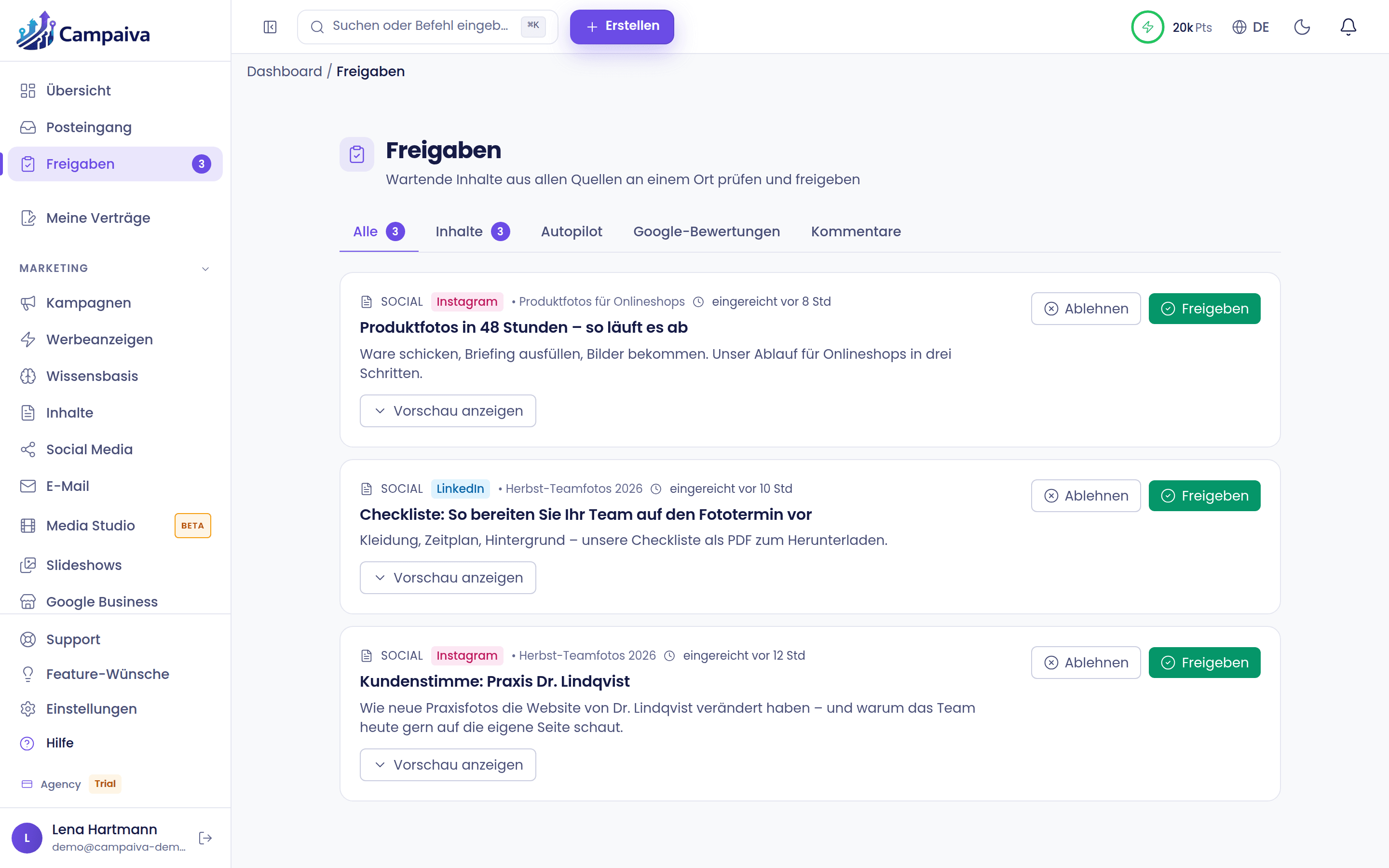1389x868 pixels.
Task: Open Meine Verträge in the sidebar
Action: click(x=115, y=218)
